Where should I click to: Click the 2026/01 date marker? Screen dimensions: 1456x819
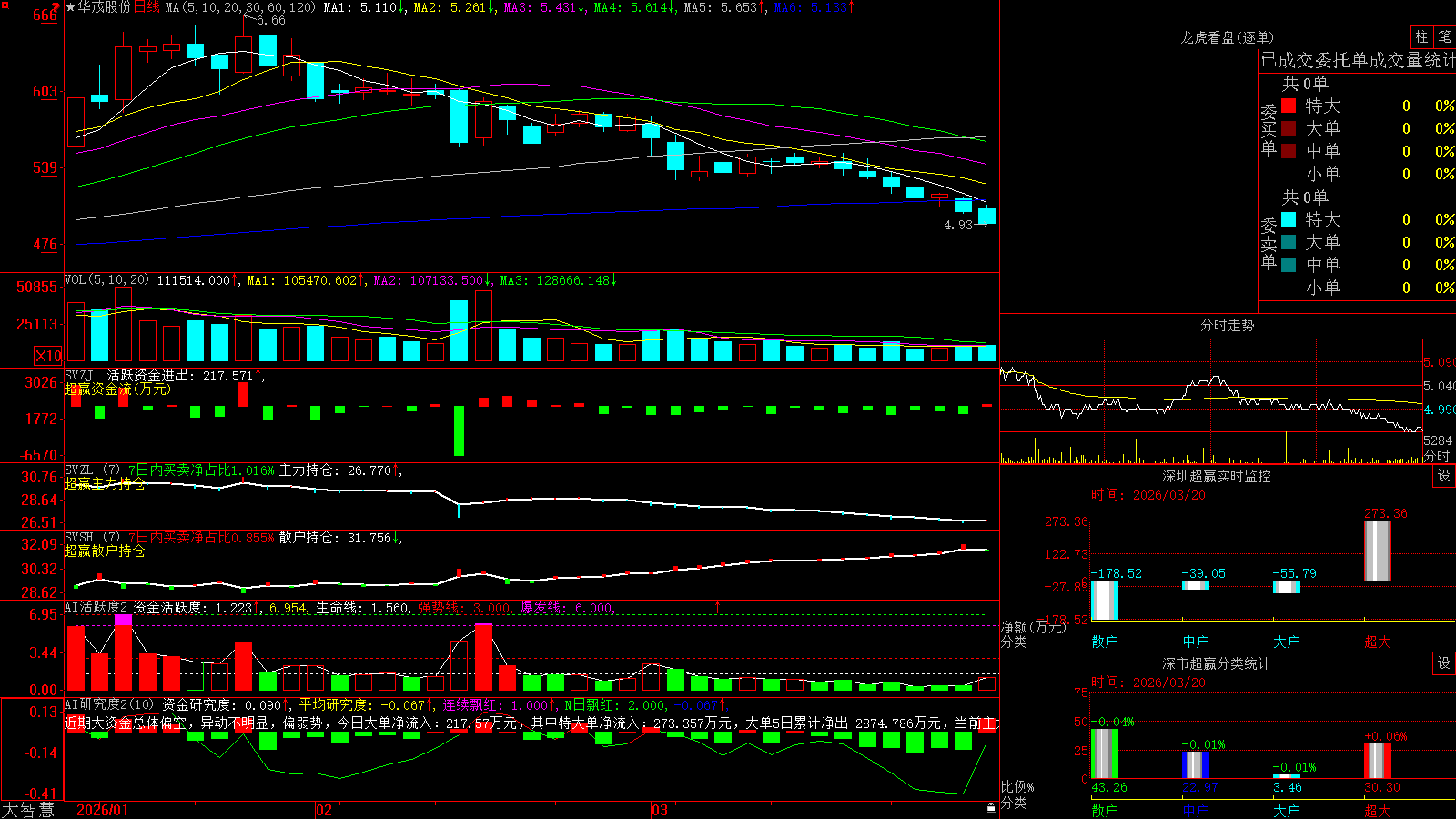tap(103, 810)
